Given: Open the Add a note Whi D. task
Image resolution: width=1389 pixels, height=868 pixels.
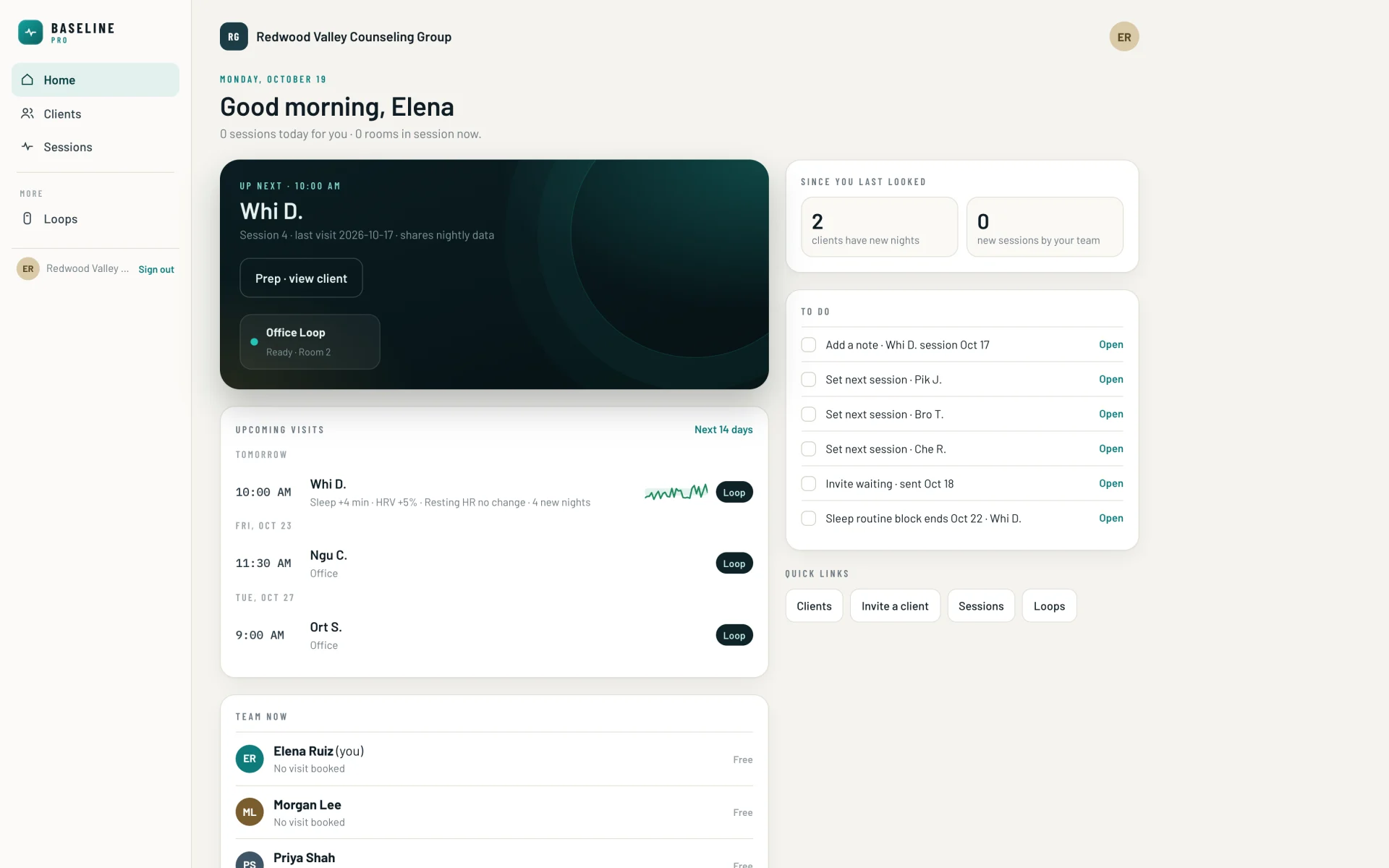Looking at the screenshot, I should click(x=1111, y=345).
